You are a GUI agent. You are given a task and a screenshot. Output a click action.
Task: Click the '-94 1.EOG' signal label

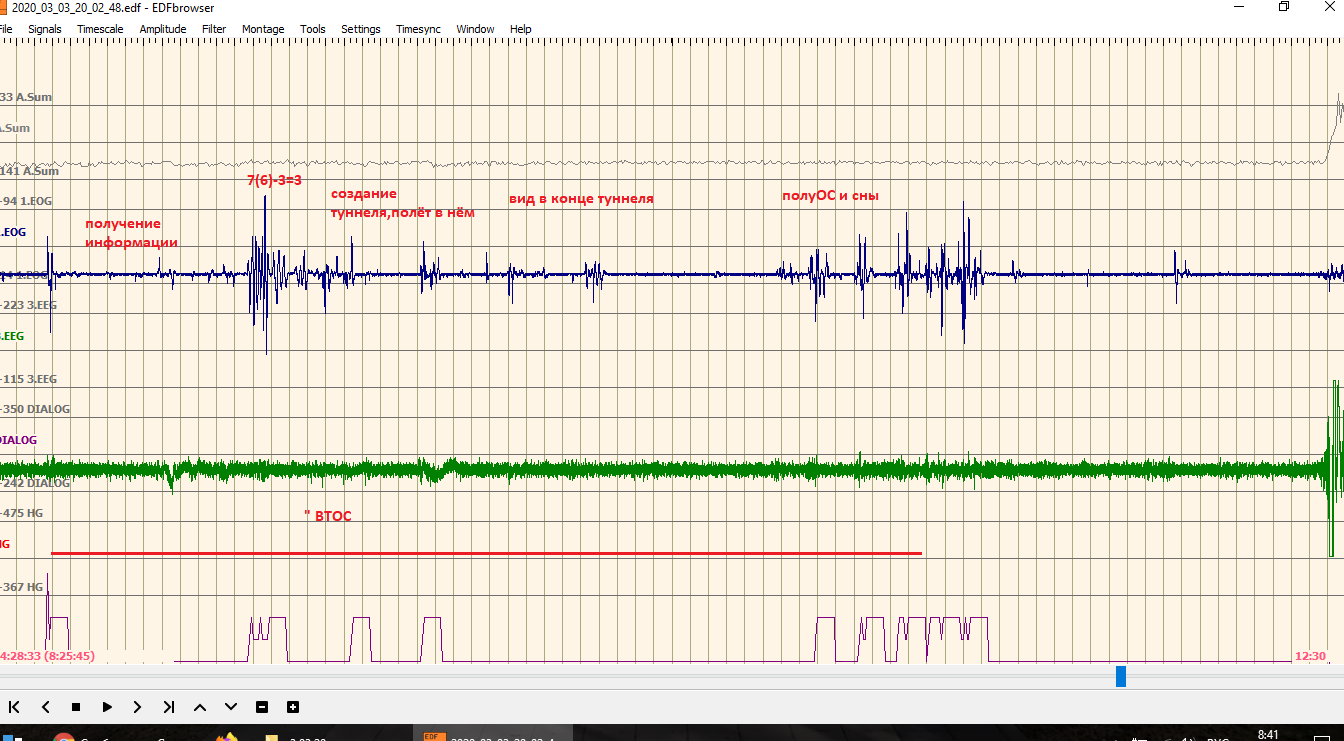[x=26, y=201]
